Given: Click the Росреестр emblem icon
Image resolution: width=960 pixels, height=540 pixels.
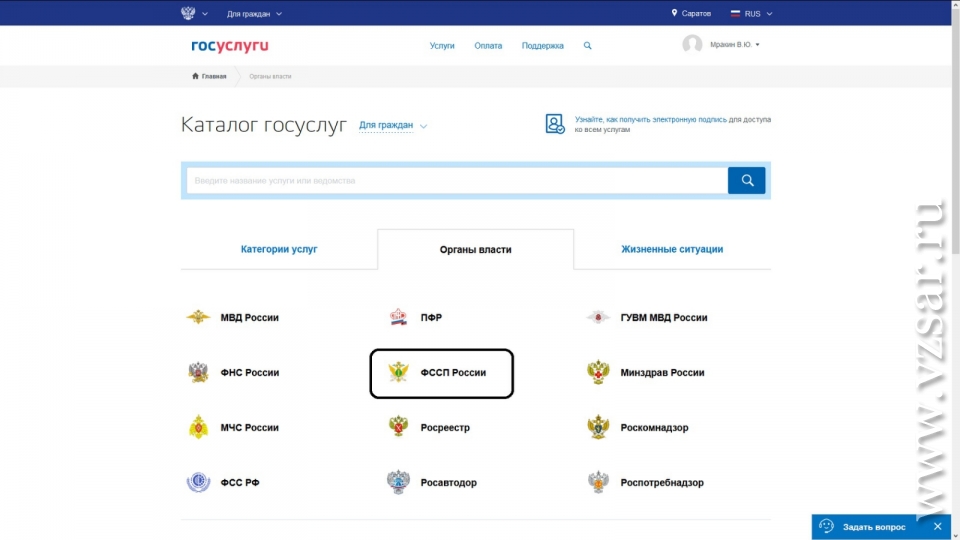Looking at the screenshot, I should coord(399,427).
